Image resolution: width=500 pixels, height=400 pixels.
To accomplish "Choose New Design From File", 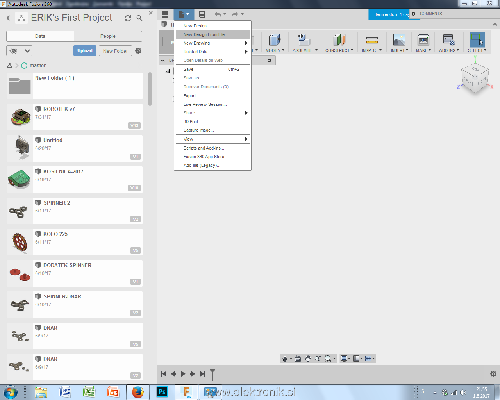I will click(212, 34).
